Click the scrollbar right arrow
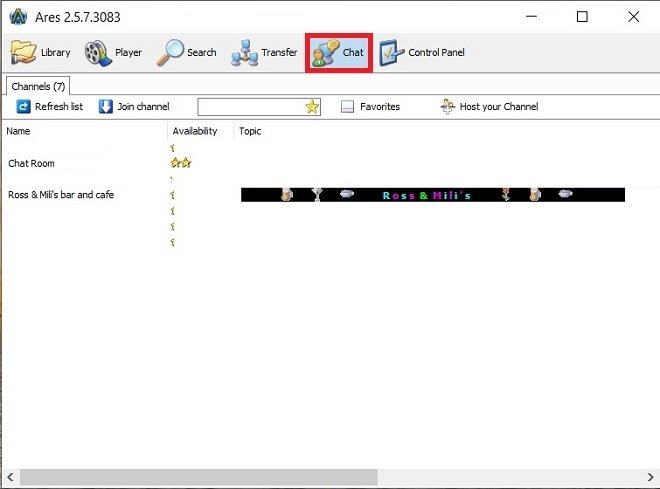660x489 pixels. (650, 477)
